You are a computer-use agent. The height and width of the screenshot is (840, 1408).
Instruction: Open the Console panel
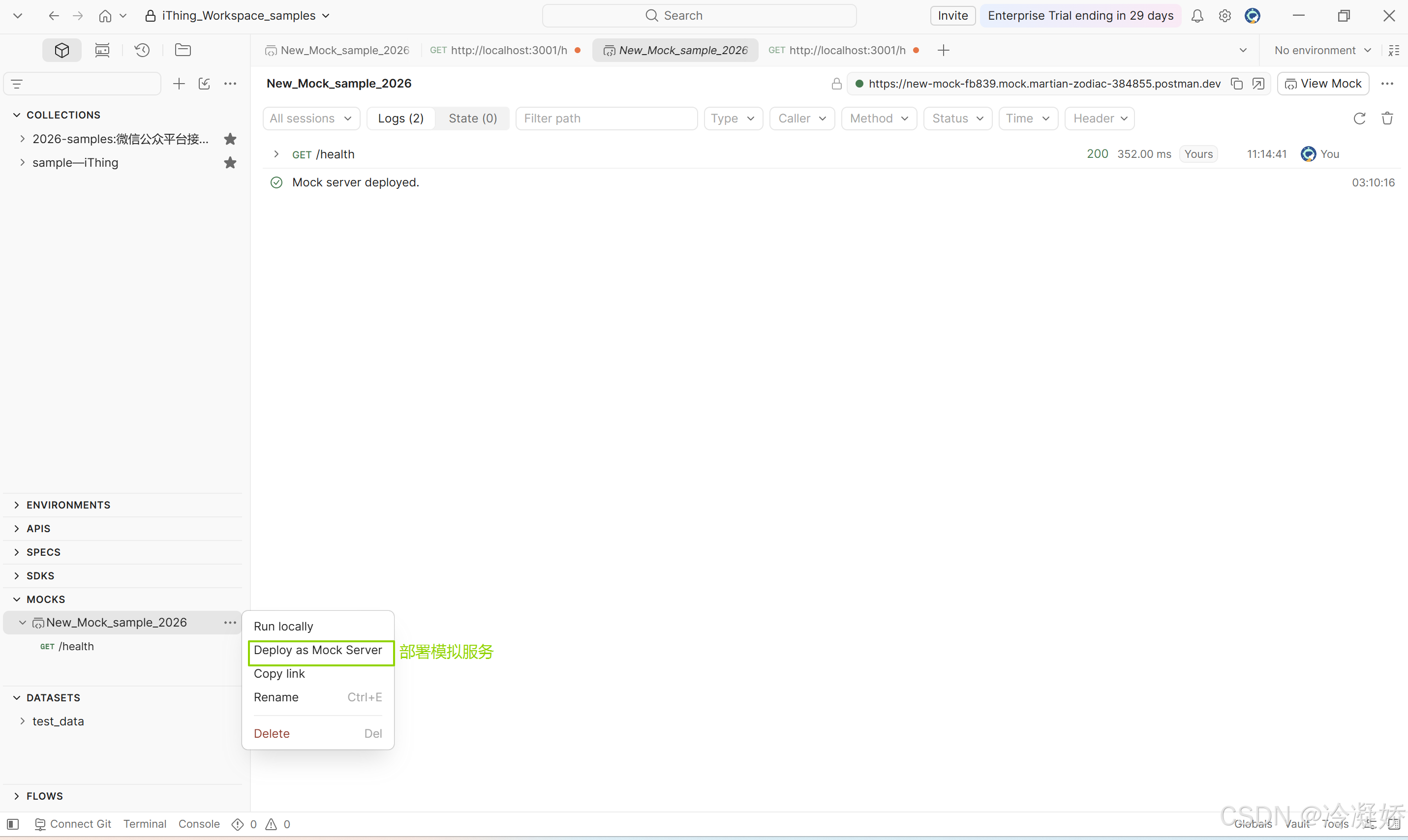pos(199,824)
